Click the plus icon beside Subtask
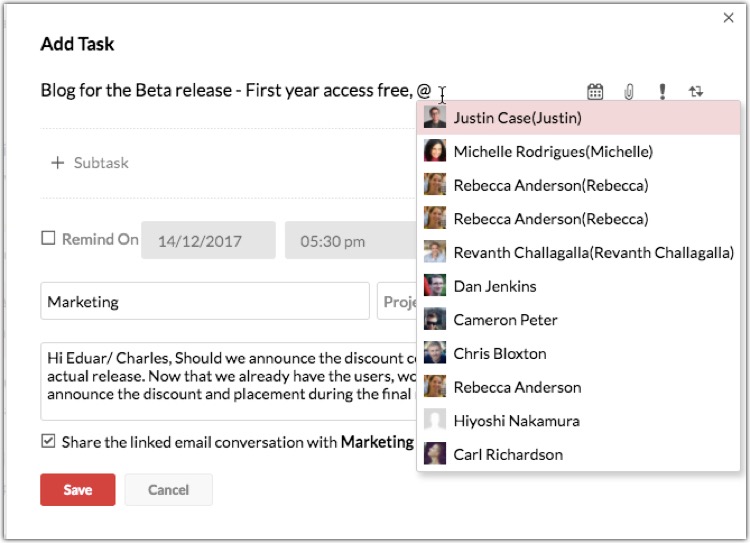This screenshot has width=750, height=543. coord(57,163)
